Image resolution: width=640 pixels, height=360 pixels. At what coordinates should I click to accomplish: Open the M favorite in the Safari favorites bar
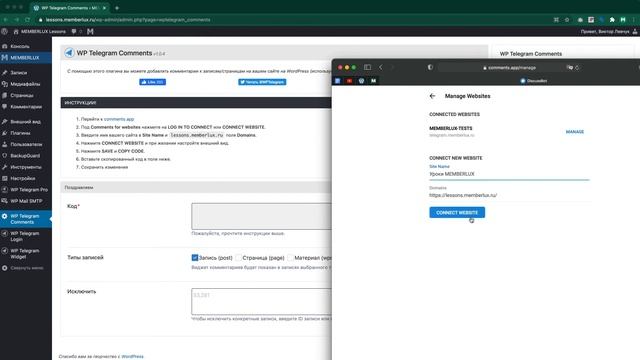click(373, 81)
